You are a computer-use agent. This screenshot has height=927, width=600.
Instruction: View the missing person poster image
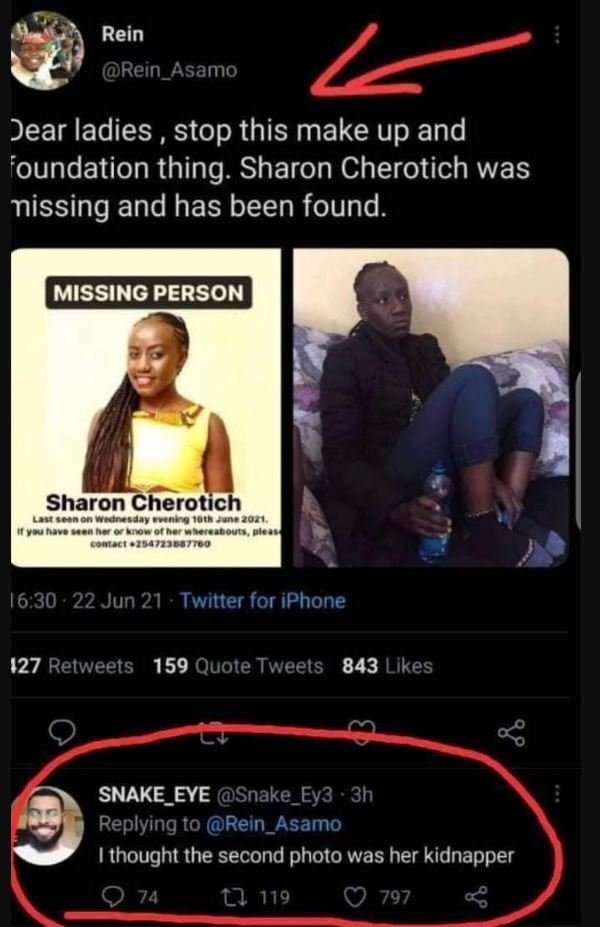point(145,408)
